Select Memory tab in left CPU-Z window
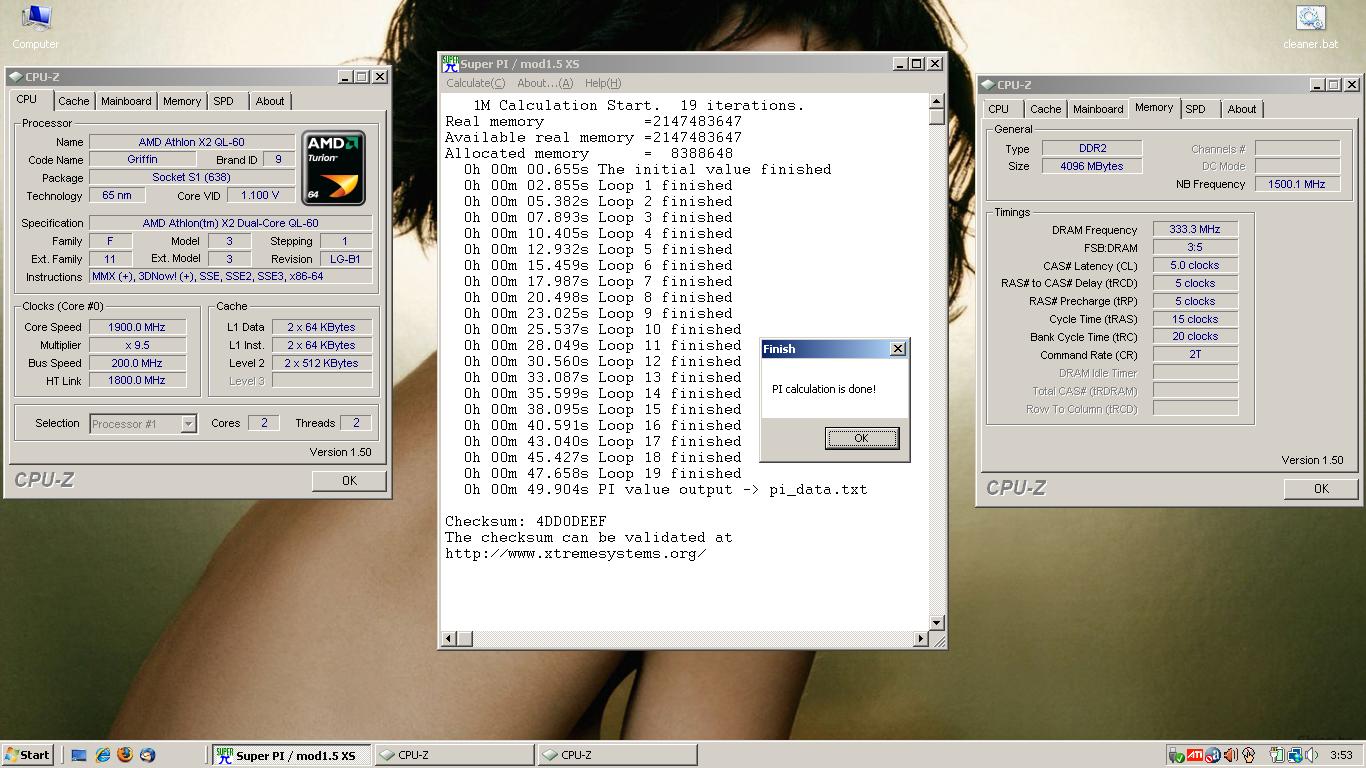The height and width of the screenshot is (768, 1366). [x=182, y=101]
